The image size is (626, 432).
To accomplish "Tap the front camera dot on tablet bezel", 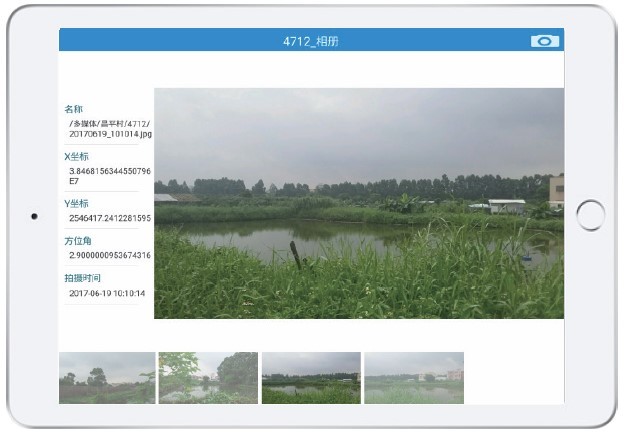I will [x=34, y=216].
